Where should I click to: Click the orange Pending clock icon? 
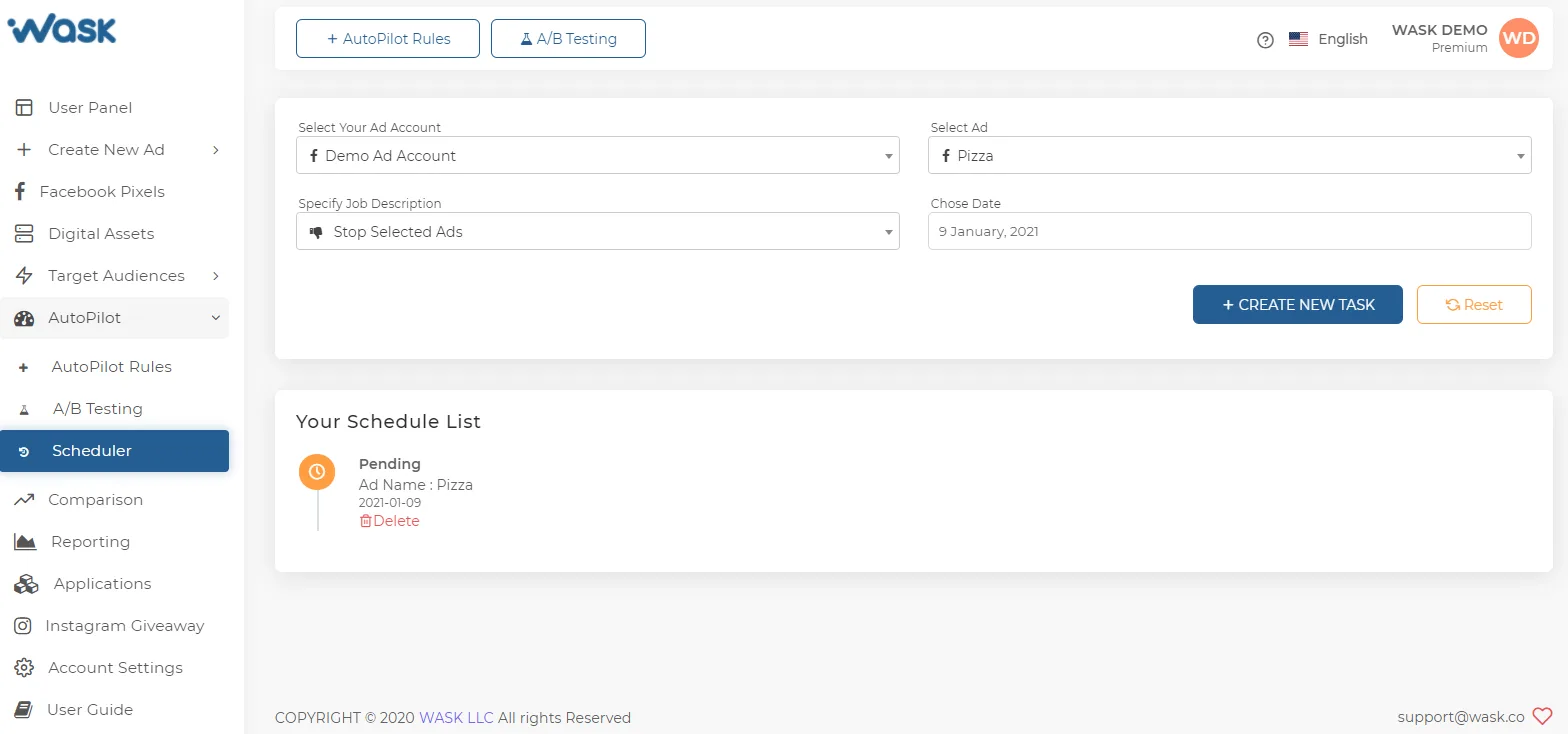point(317,471)
